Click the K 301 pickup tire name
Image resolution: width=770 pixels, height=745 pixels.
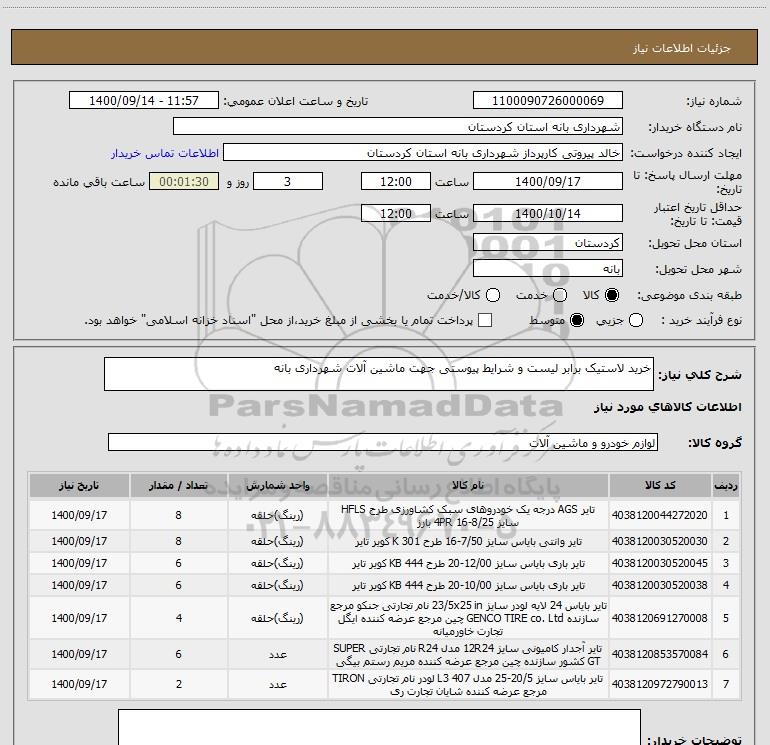point(468,541)
